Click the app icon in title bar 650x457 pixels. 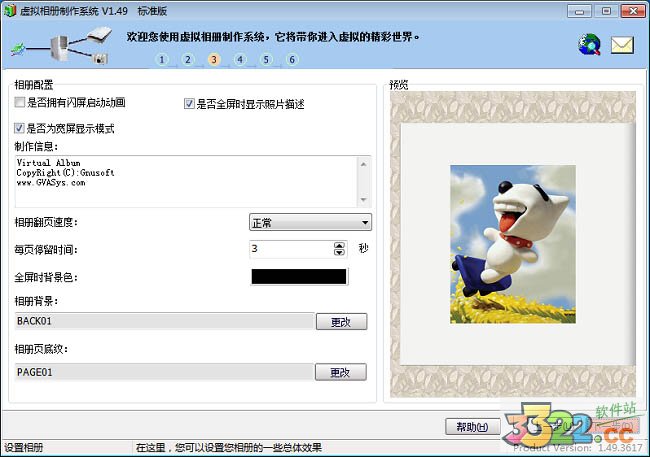coord(10,10)
